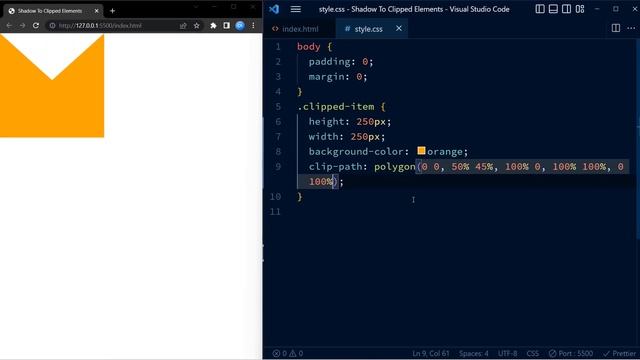
Task: Open browser profile avatar
Action: [240, 25]
